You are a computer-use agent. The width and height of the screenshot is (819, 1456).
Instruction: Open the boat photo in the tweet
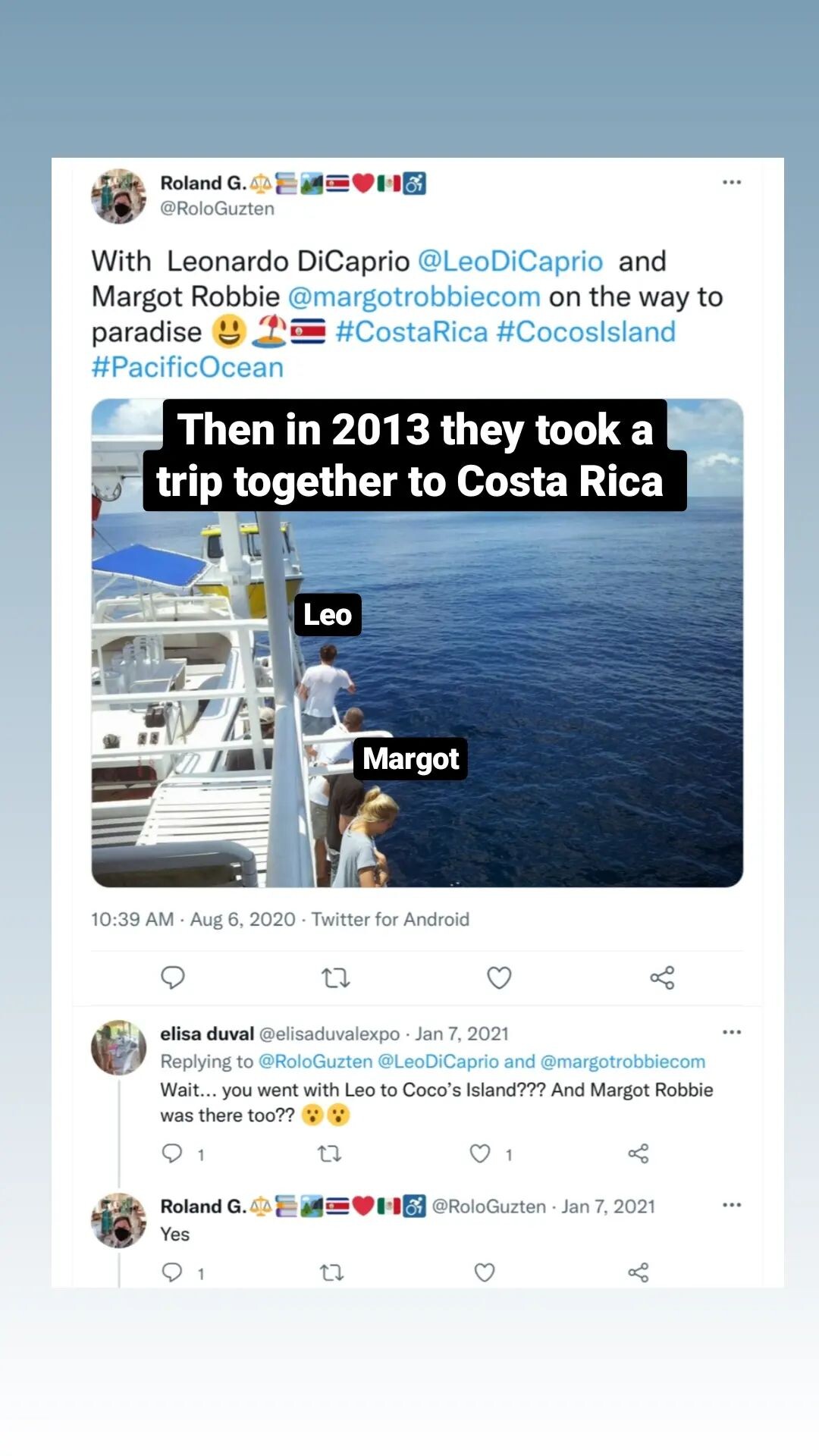531,682
